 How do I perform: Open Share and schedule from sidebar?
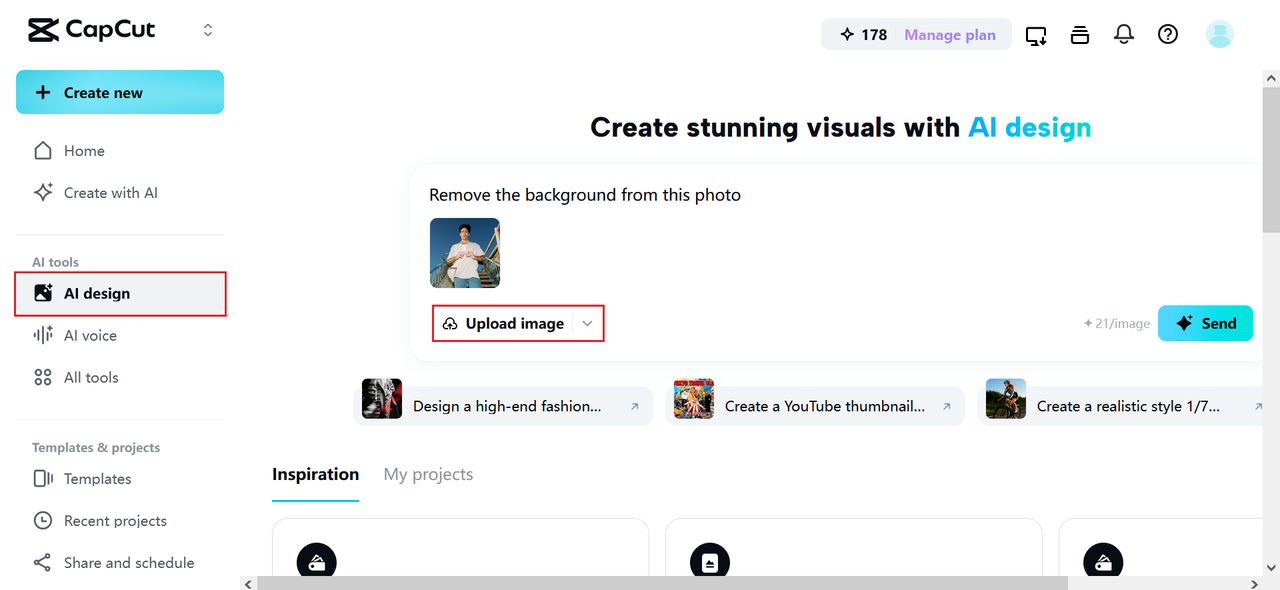[128, 563]
